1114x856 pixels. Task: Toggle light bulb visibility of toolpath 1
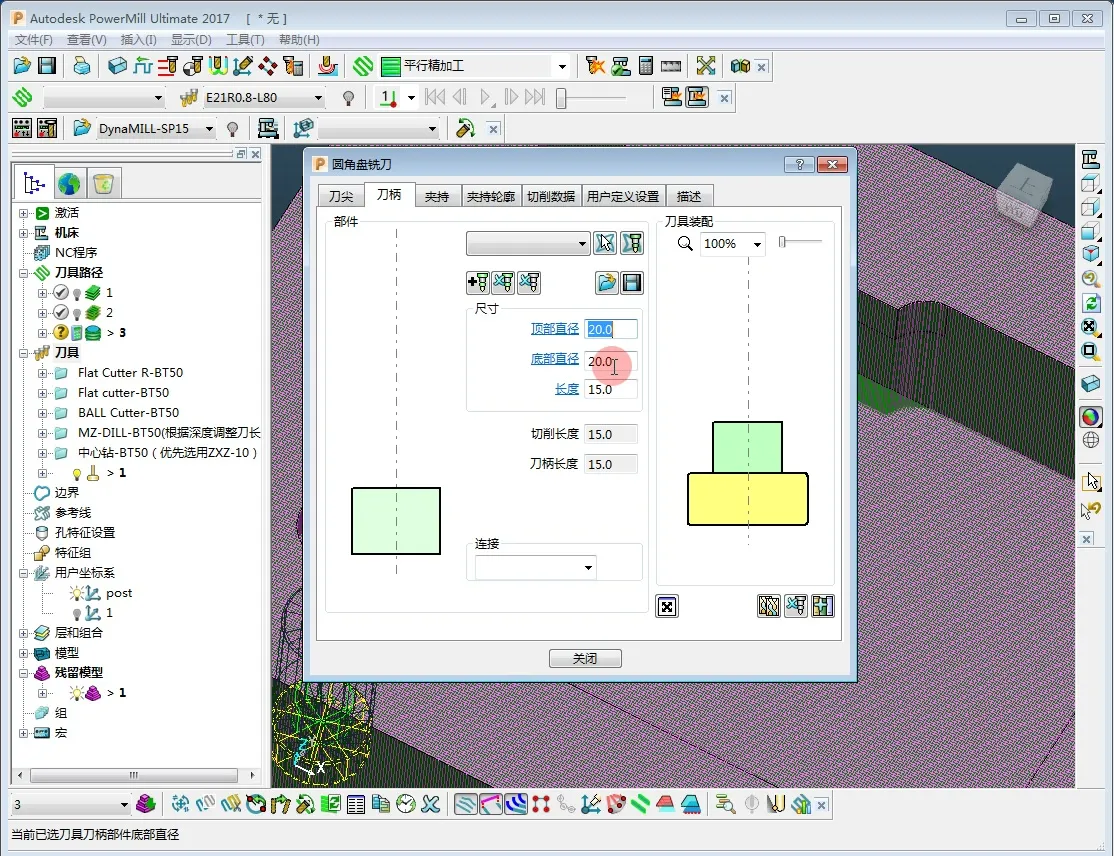coord(76,293)
